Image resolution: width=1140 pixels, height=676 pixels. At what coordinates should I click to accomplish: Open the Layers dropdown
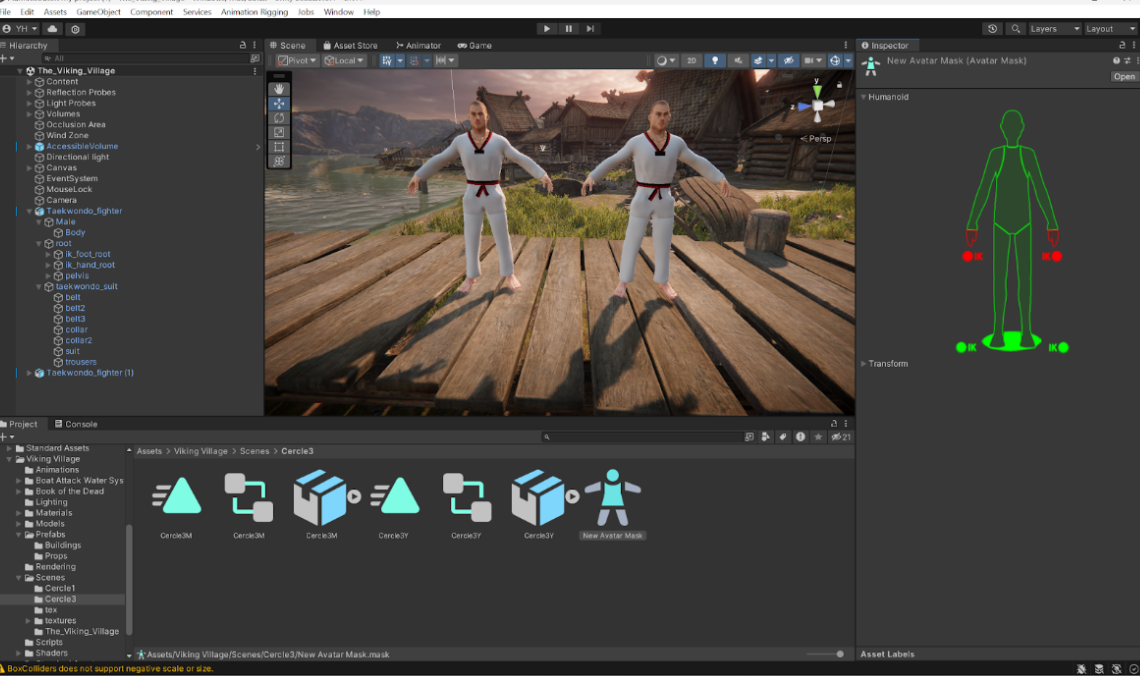1054,29
